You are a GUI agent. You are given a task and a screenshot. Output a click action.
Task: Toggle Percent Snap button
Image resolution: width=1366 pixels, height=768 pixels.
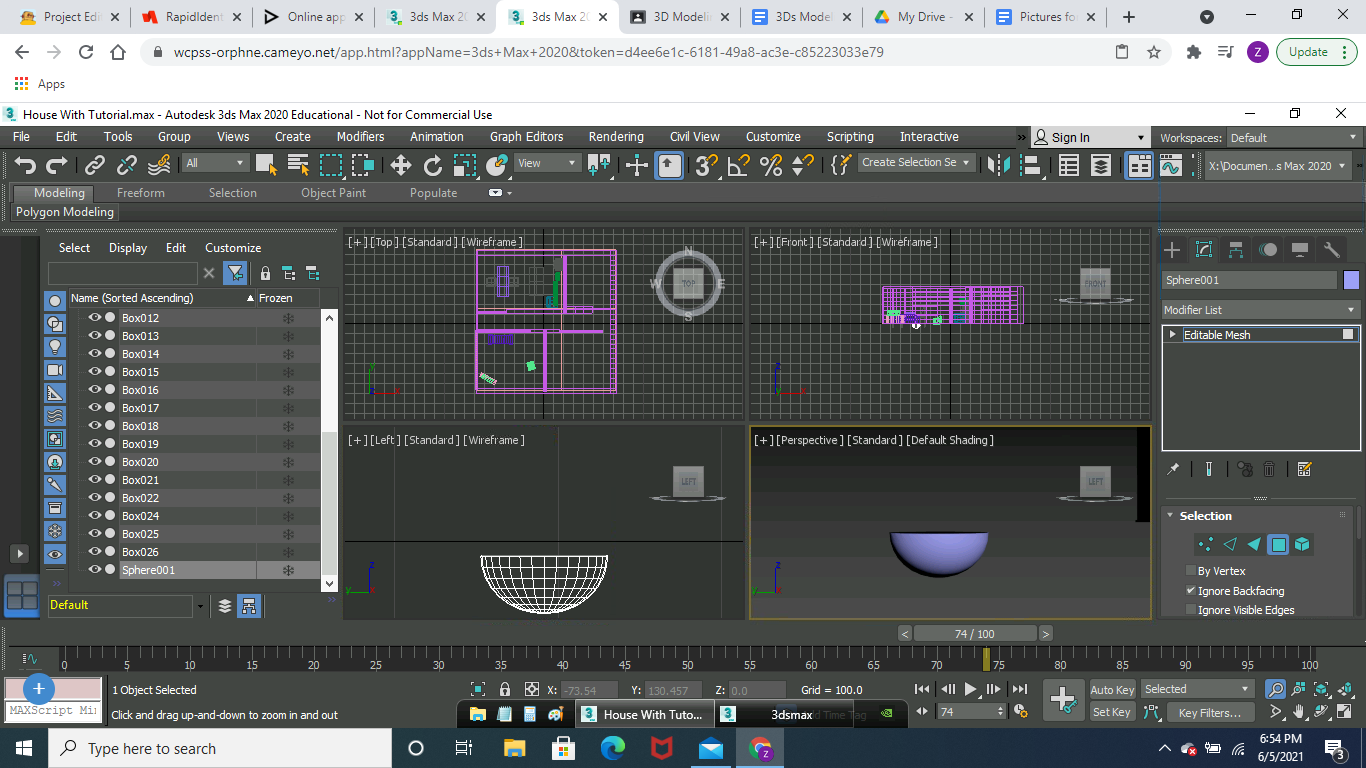pyautogui.click(x=770, y=165)
